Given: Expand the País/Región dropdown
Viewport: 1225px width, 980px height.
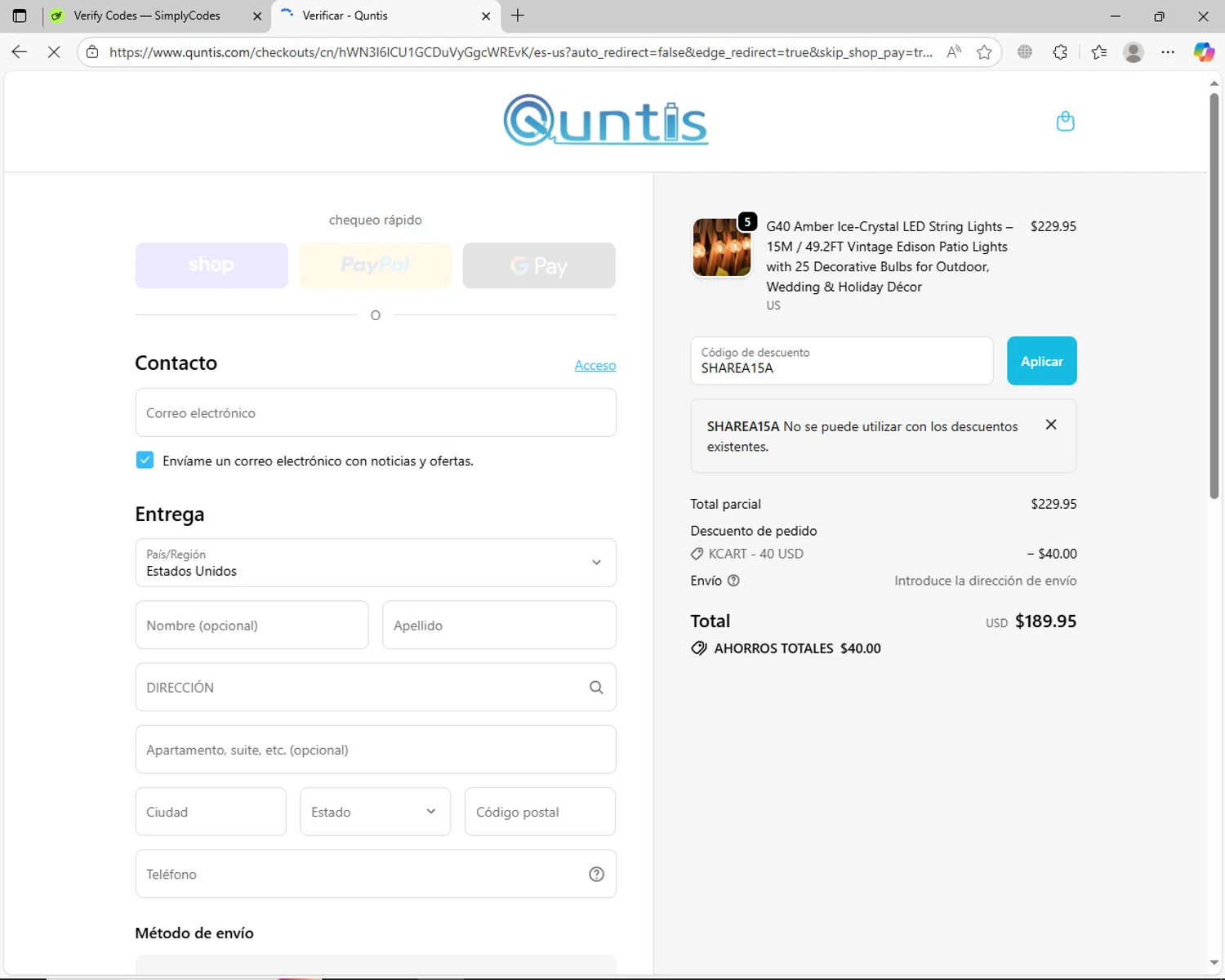Looking at the screenshot, I should (x=376, y=563).
